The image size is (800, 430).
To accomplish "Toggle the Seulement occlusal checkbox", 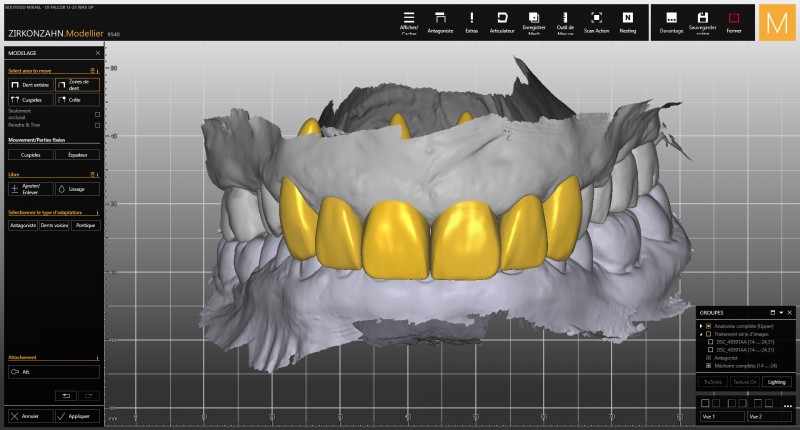I will click(97, 114).
